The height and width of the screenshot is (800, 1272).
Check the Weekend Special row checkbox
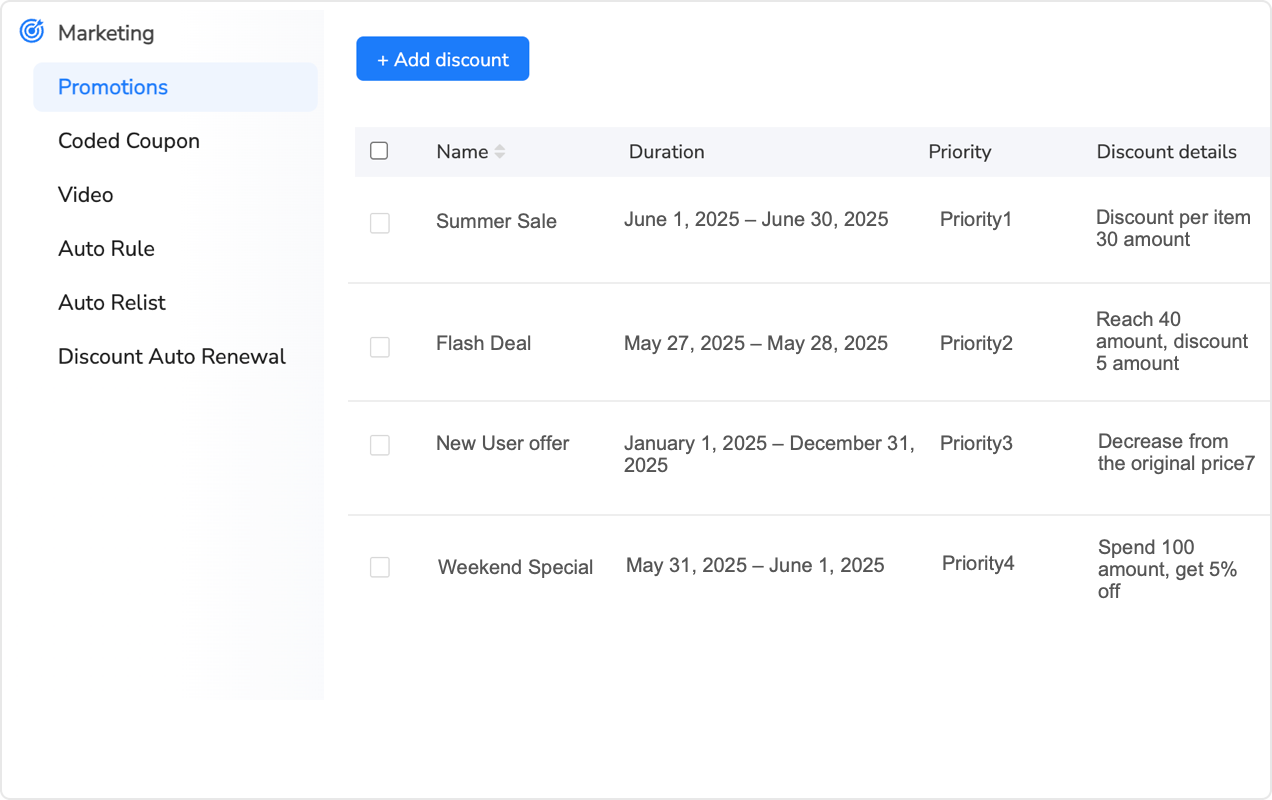tap(380, 567)
